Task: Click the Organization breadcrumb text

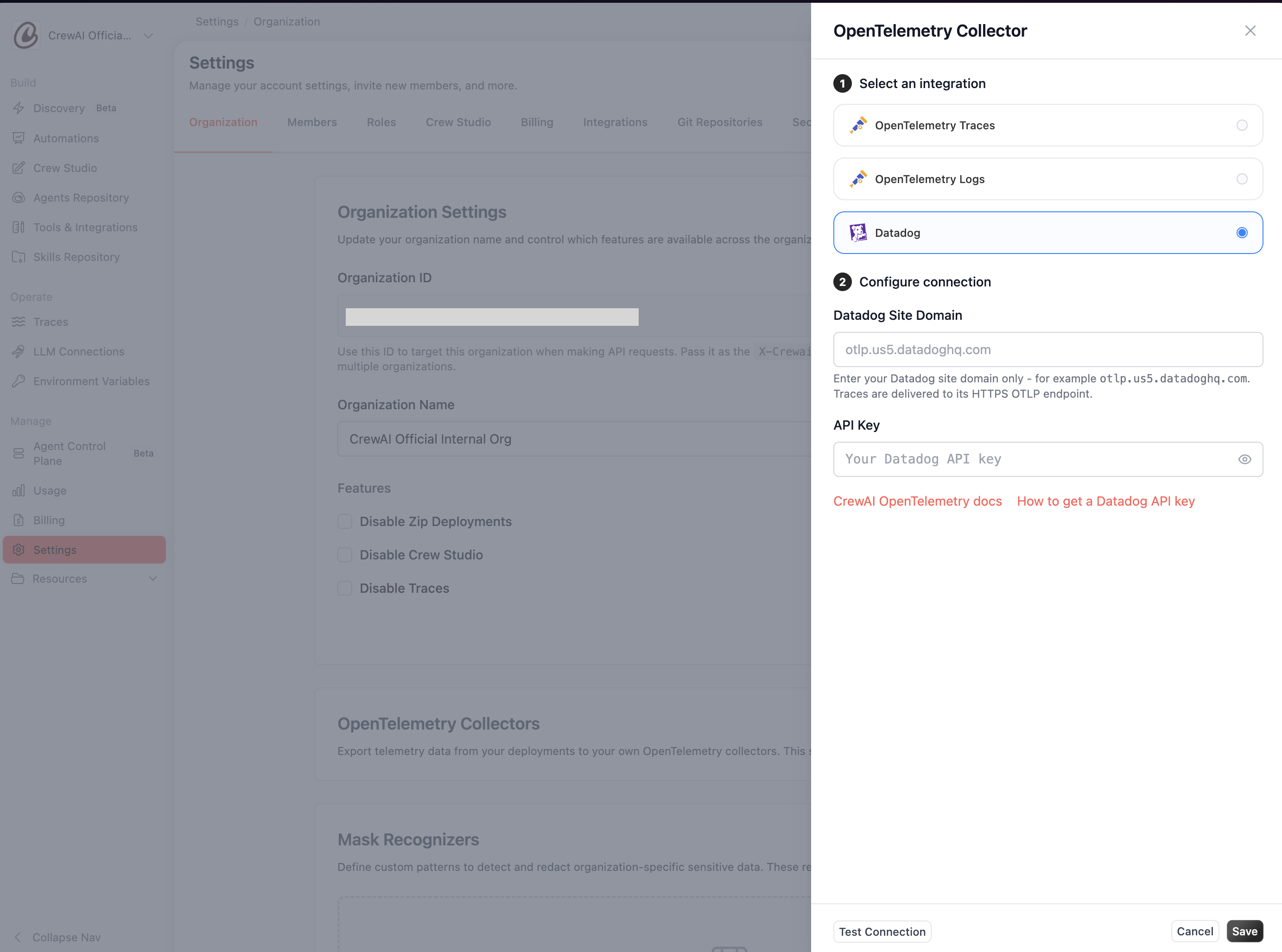Action: pyautogui.click(x=286, y=21)
